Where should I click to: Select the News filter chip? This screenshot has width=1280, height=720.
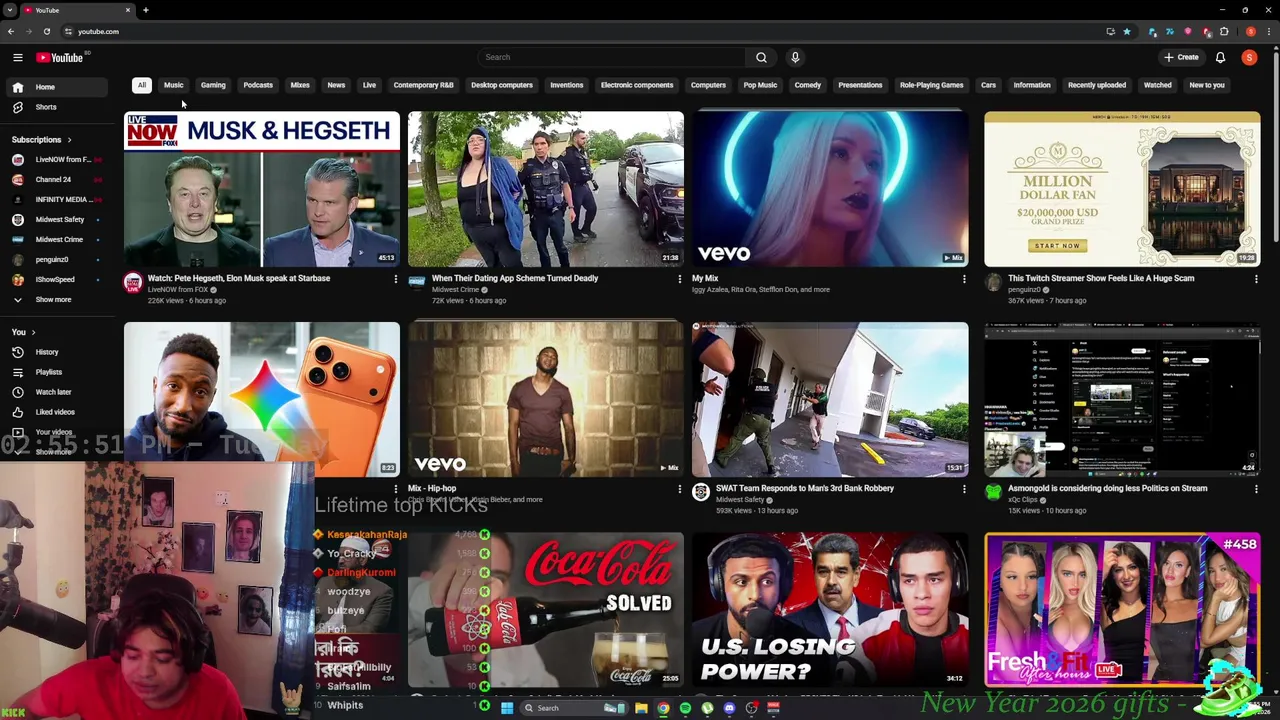tap(336, 85)
